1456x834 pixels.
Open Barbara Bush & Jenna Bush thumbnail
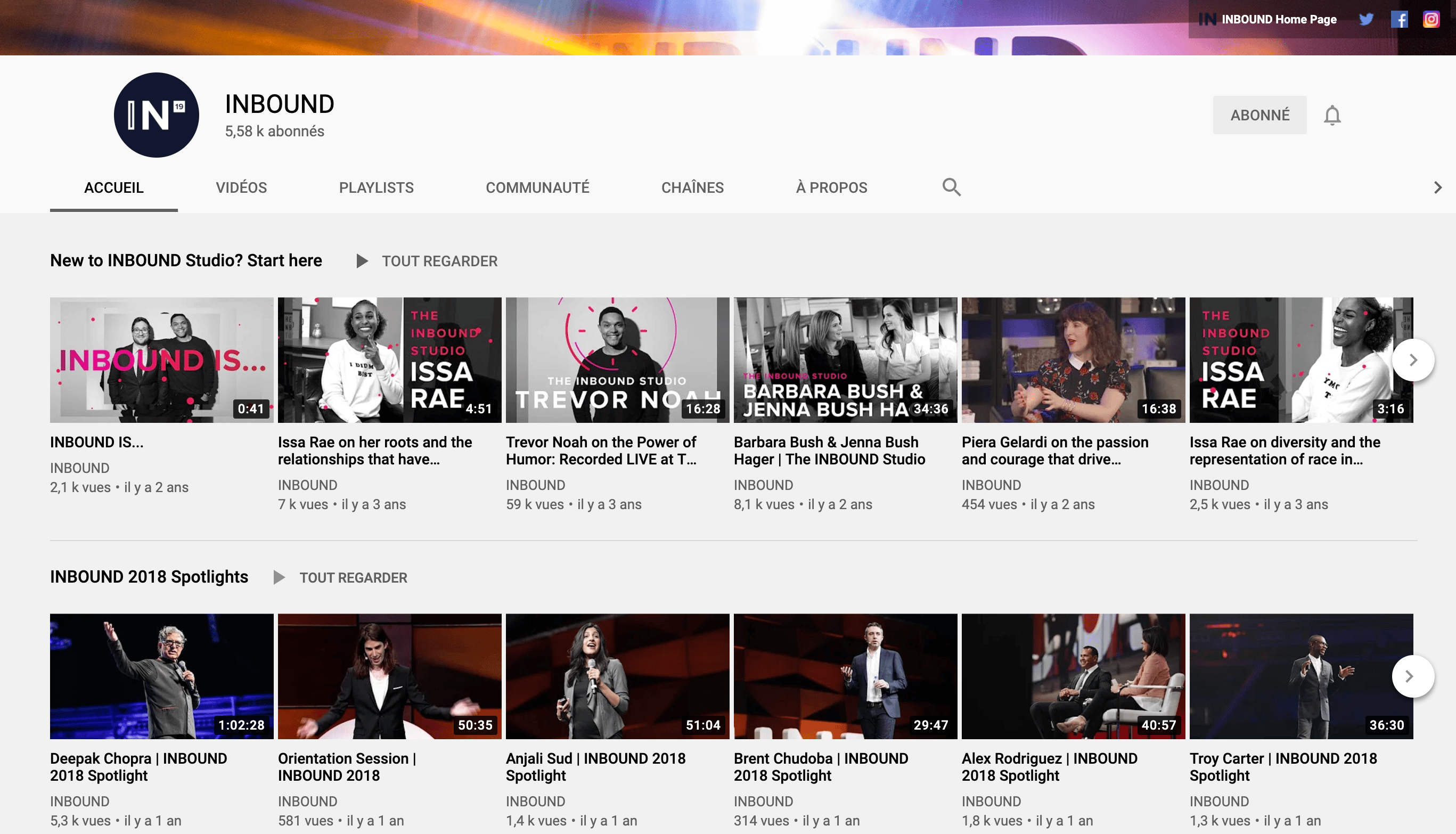click(x=845, y=361)
